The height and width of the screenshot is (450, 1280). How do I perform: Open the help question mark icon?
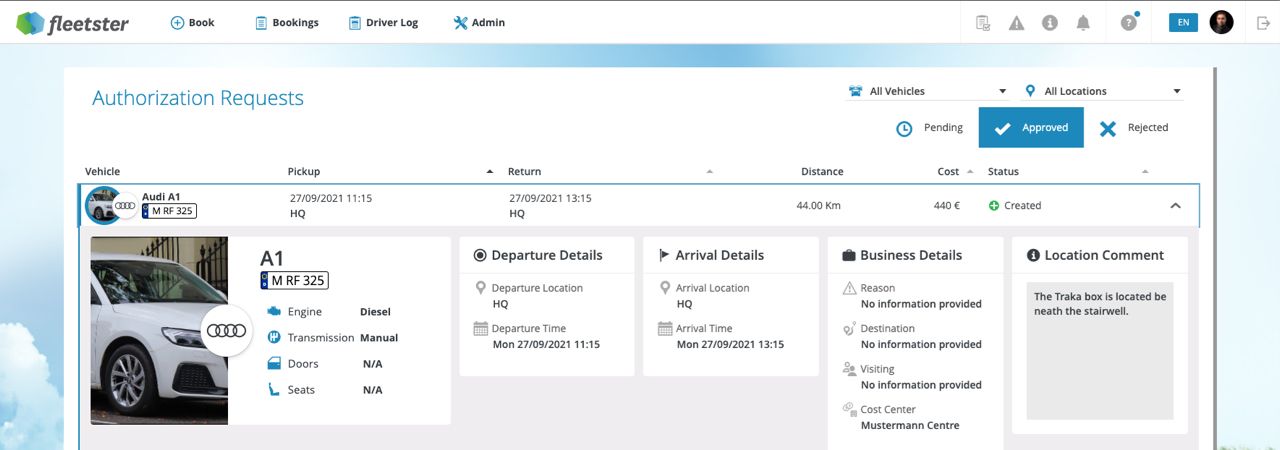pyautogui.click(x=1129, y=22)
